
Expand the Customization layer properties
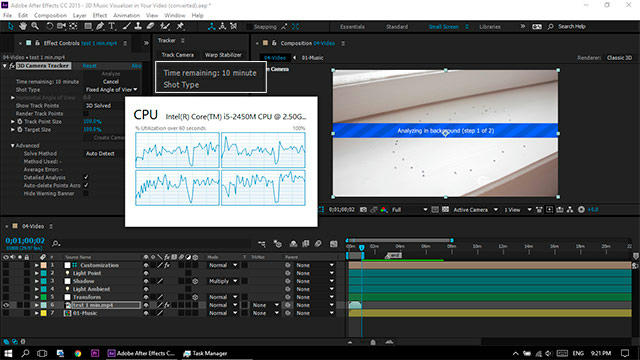36,265
